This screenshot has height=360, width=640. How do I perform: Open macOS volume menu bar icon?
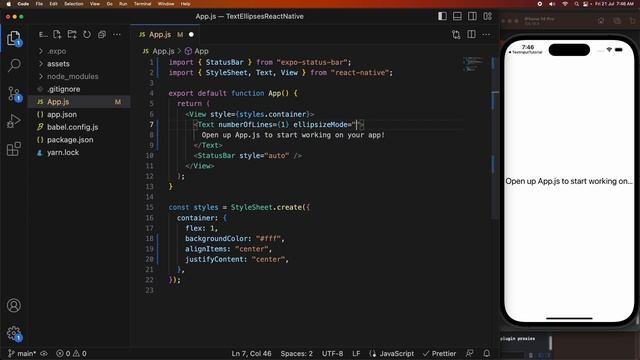[x=552, y=4]
